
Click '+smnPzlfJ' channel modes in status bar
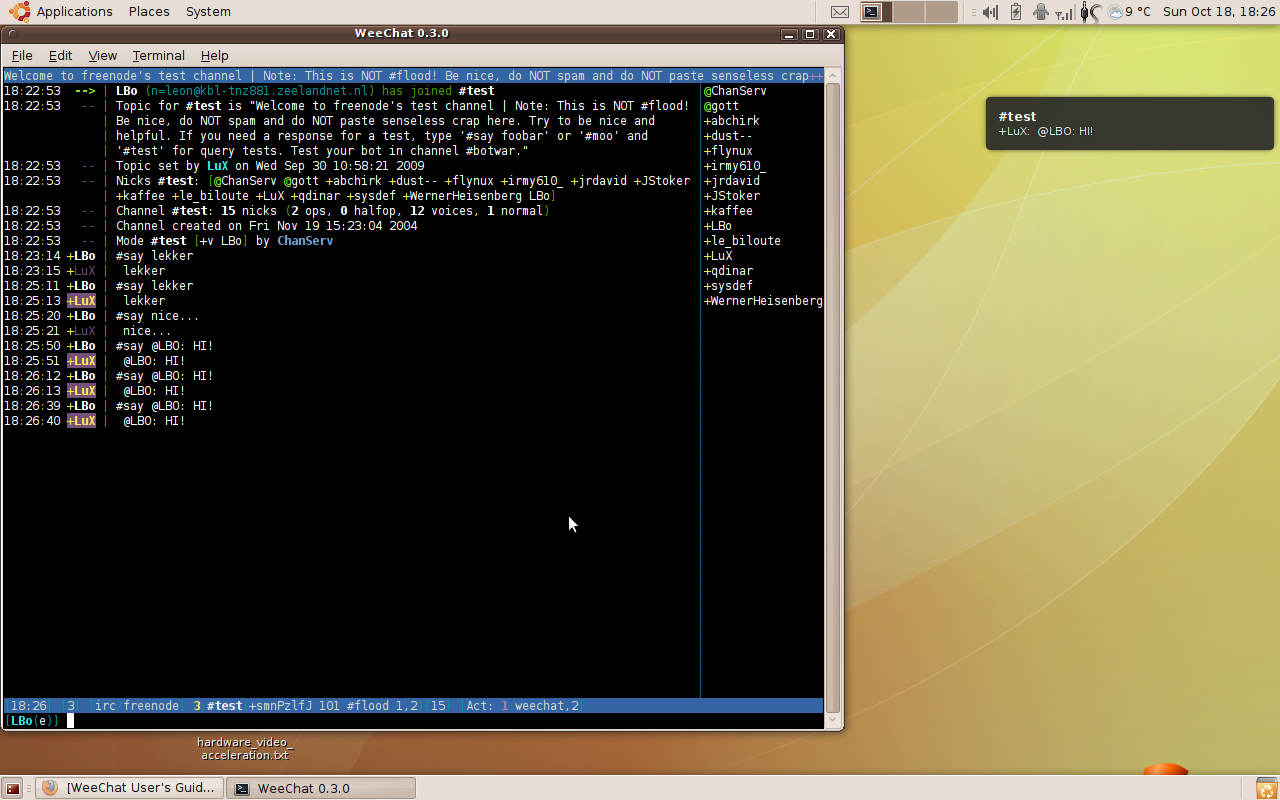280,706
